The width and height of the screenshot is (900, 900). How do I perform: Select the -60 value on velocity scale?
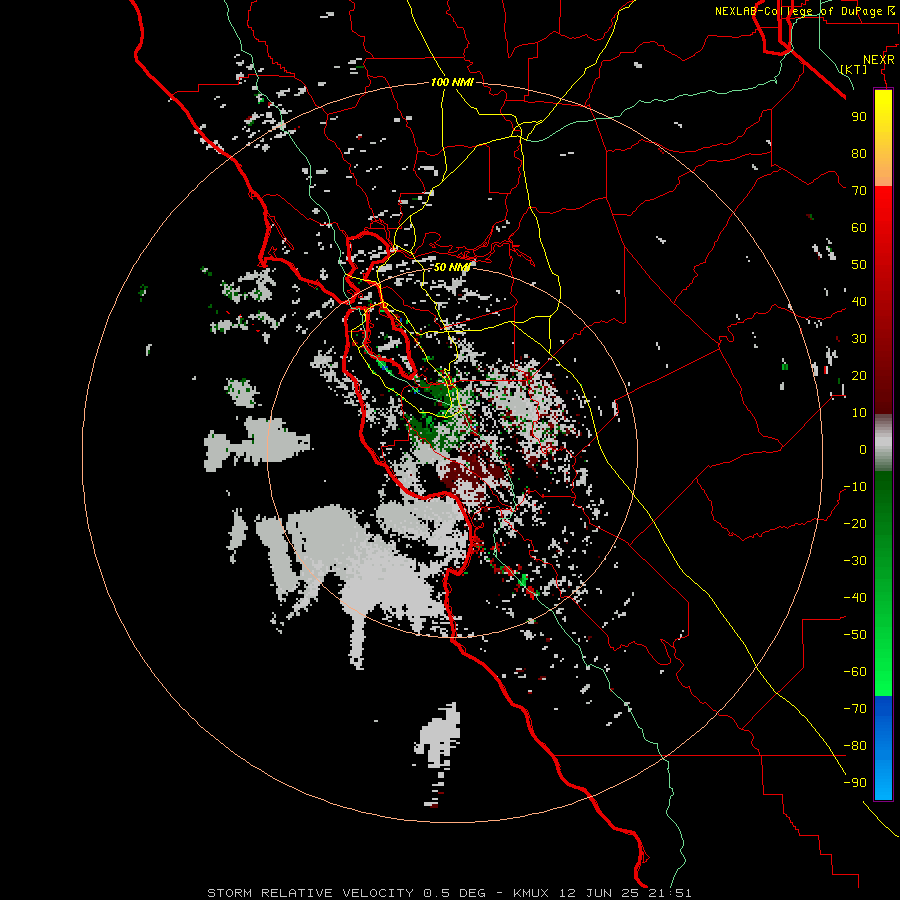pyautogui.click(x=855, y=672)
